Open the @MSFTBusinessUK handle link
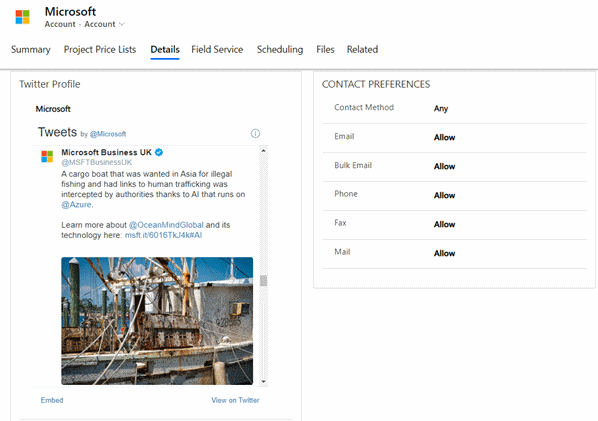 point(96,162)
